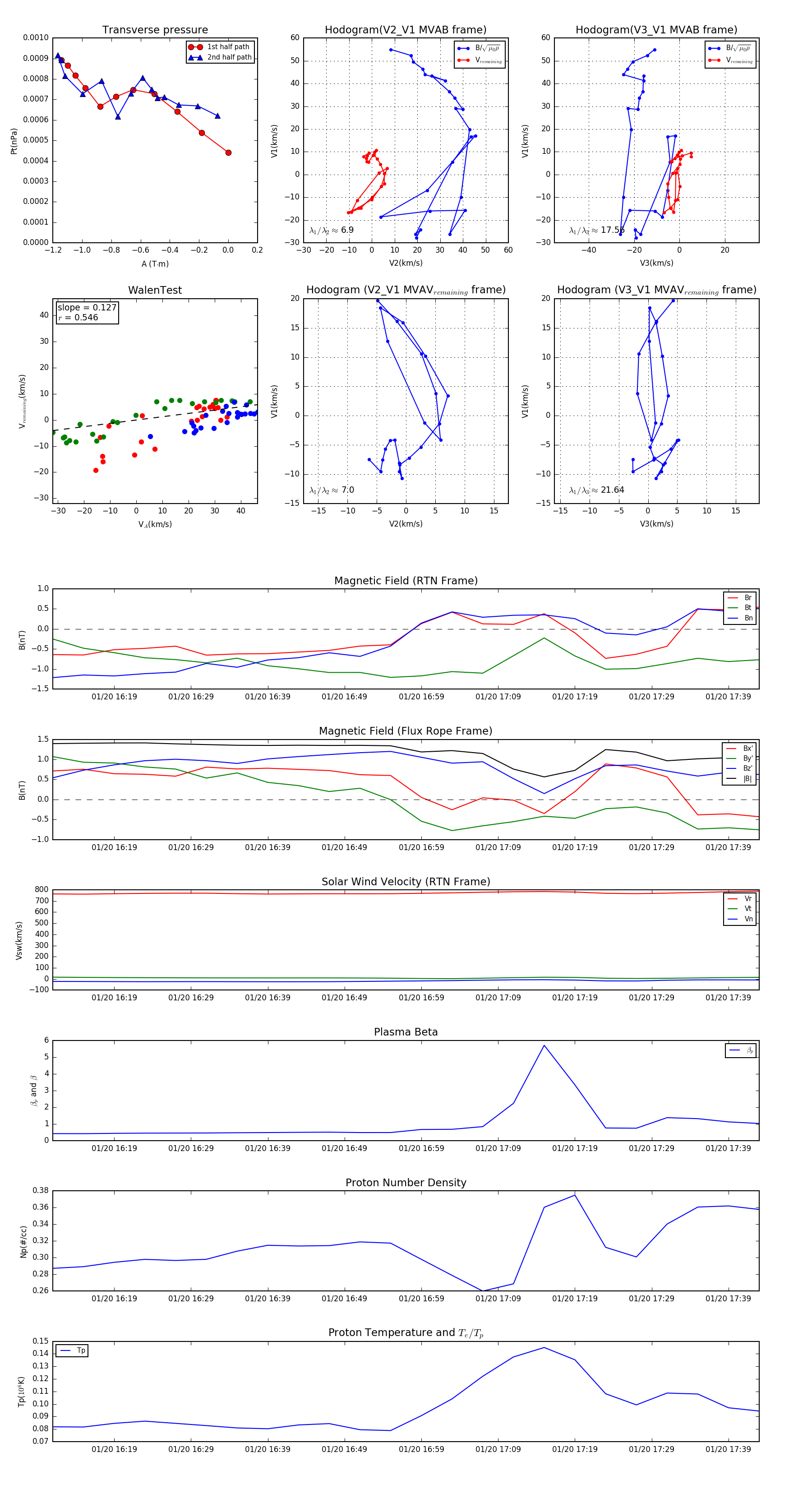The image size is (812, 1489).
Task: Select the "1st half path" legend entry
Action: [x=220, y=47]
